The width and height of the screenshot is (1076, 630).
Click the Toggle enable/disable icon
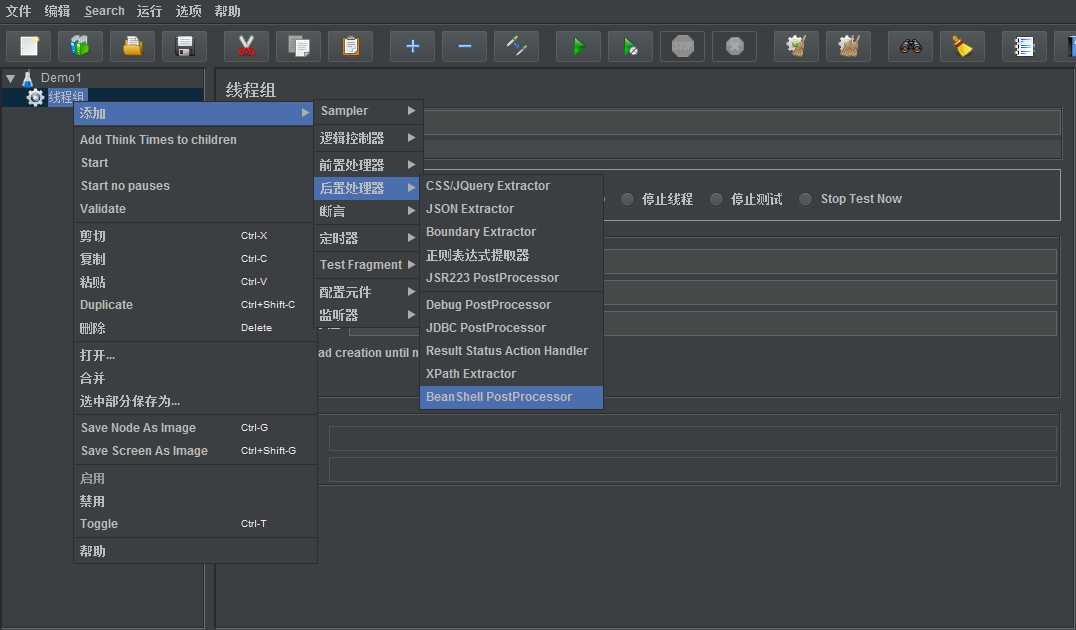[517, 46]
